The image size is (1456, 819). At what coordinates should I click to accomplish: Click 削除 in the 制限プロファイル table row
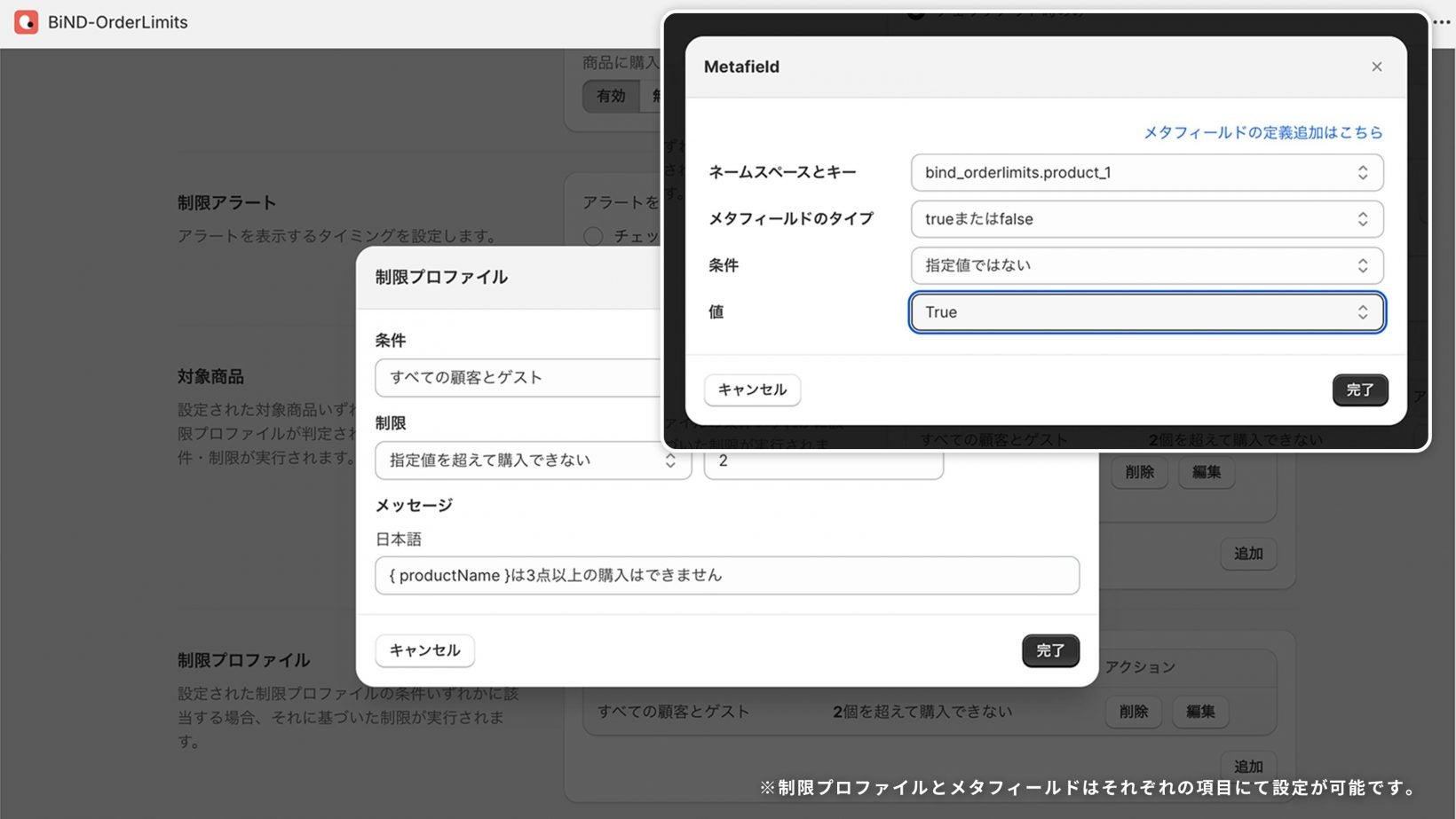tap(1133, 712)
